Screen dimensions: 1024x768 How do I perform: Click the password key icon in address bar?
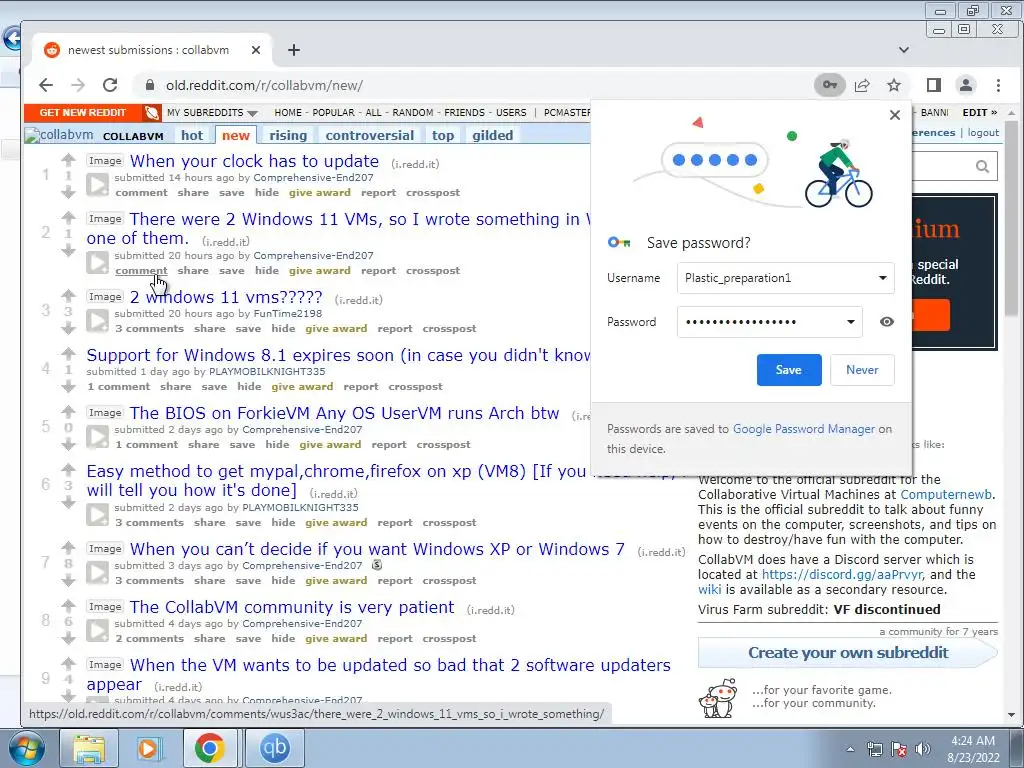pos(829,85)
